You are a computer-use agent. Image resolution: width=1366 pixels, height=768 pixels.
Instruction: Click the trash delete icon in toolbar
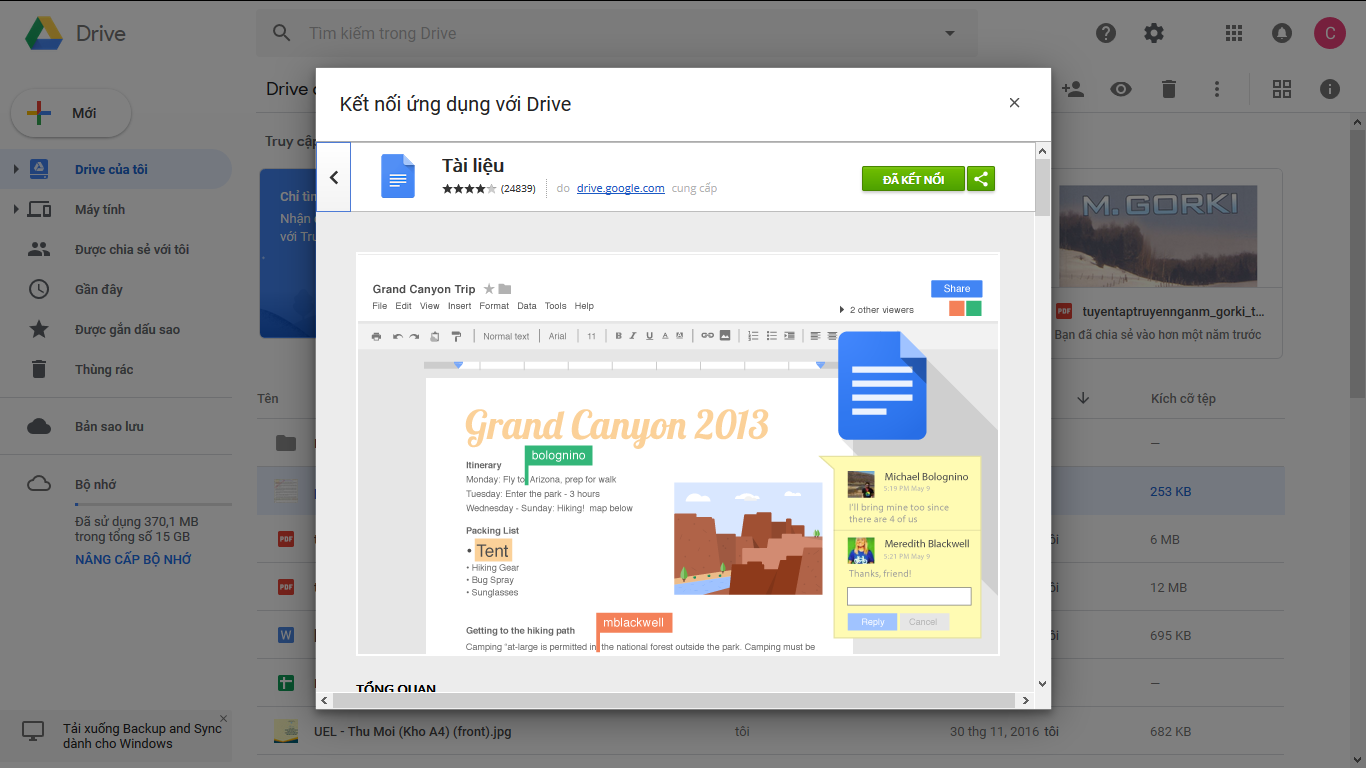(x=1169, y=89)
